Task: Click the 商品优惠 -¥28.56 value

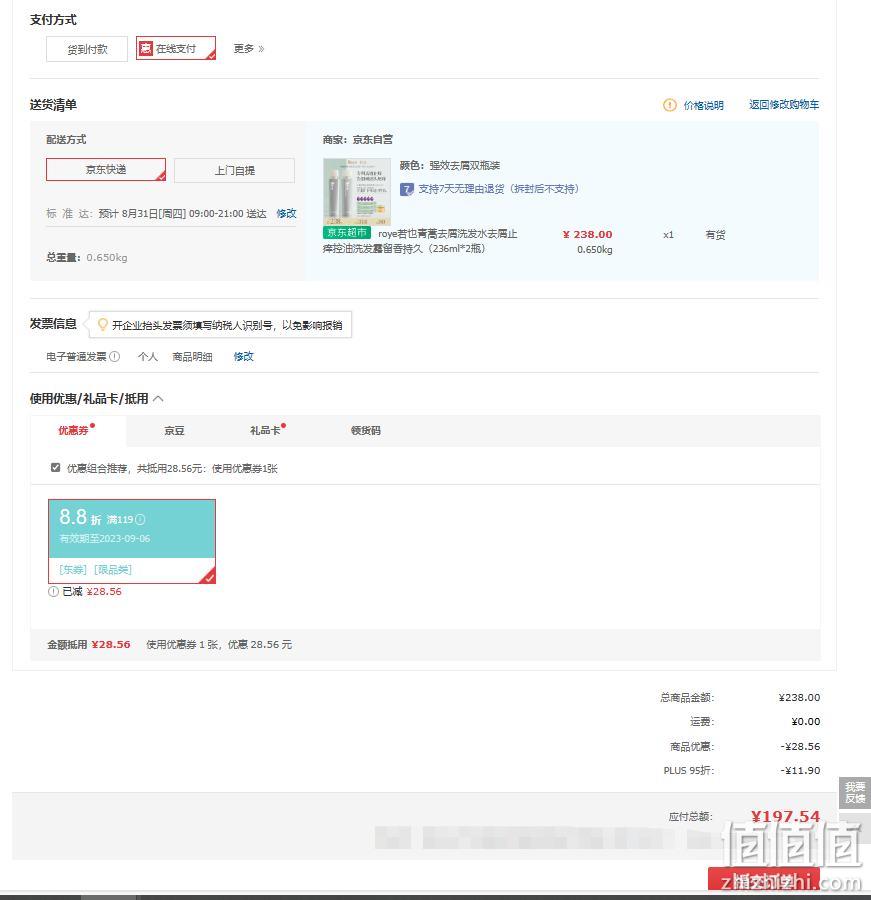Action: [800, 746]
